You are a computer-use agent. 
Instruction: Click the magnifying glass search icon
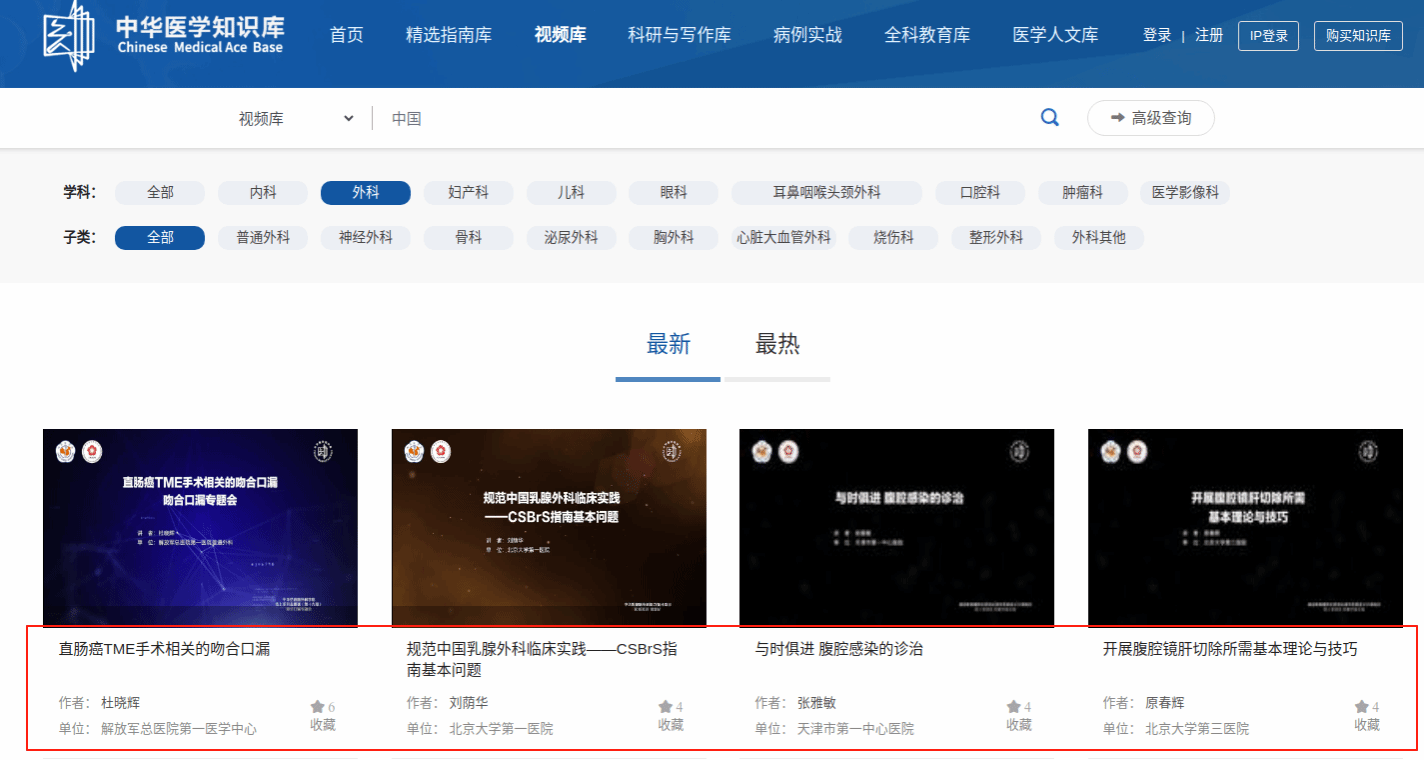click(x=1049, y=118)
